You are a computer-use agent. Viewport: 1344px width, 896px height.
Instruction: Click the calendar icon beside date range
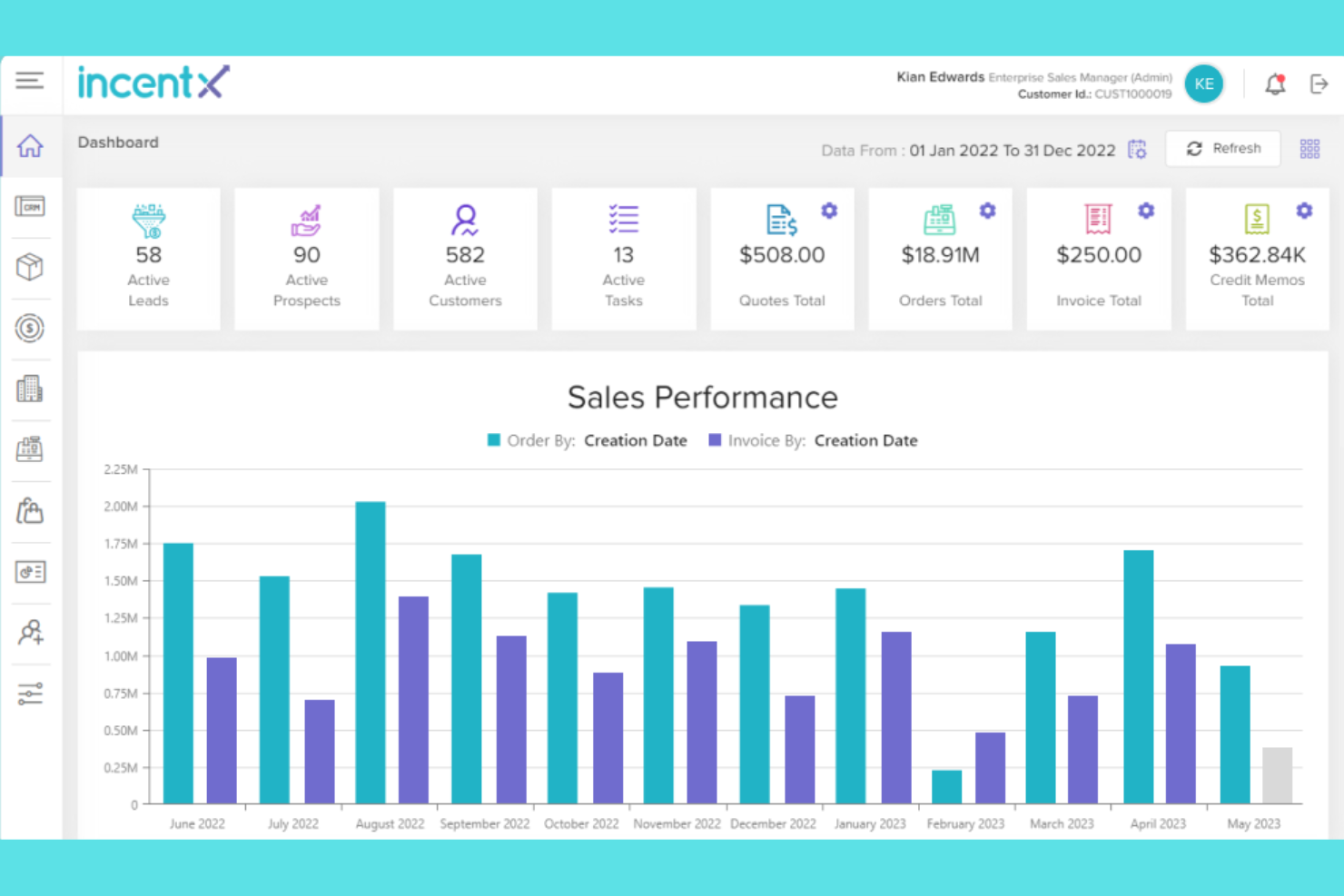pyautogui.click(x=1135, y=149)
